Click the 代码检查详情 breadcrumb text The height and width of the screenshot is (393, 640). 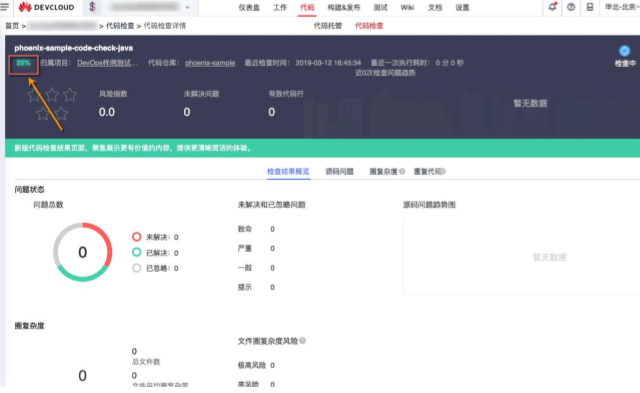tap(164, 26)
